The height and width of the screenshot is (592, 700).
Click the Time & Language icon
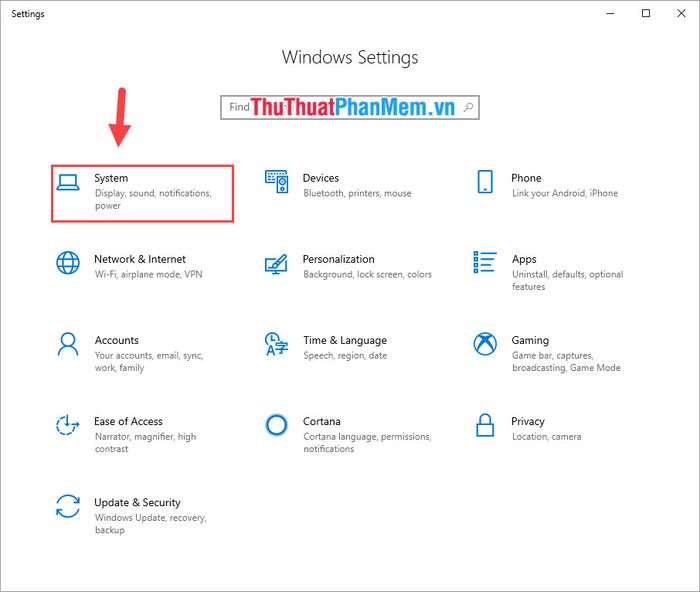coord(276,344)
